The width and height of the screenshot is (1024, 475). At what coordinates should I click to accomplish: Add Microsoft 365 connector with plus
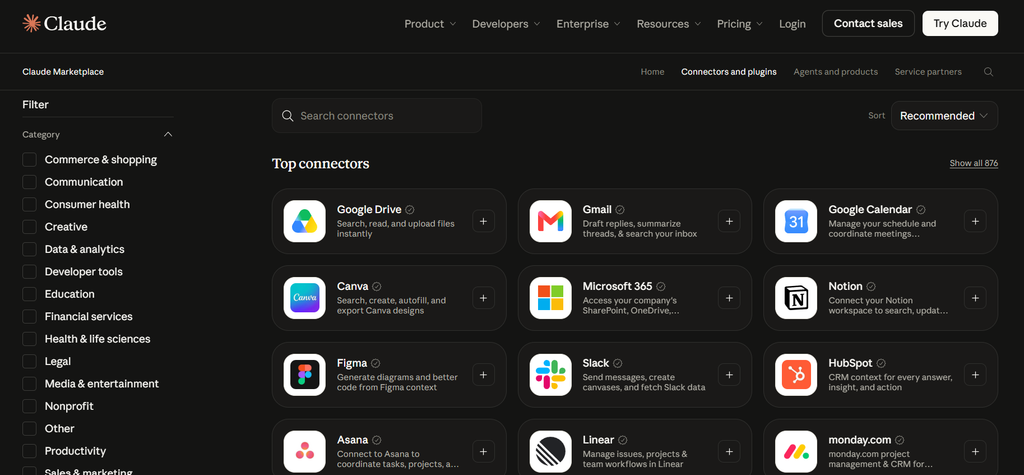(729, 298)
